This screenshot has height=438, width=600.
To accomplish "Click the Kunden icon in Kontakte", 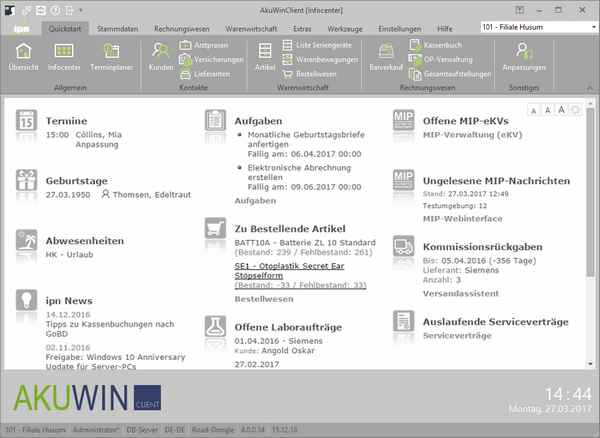I will 161,57.
